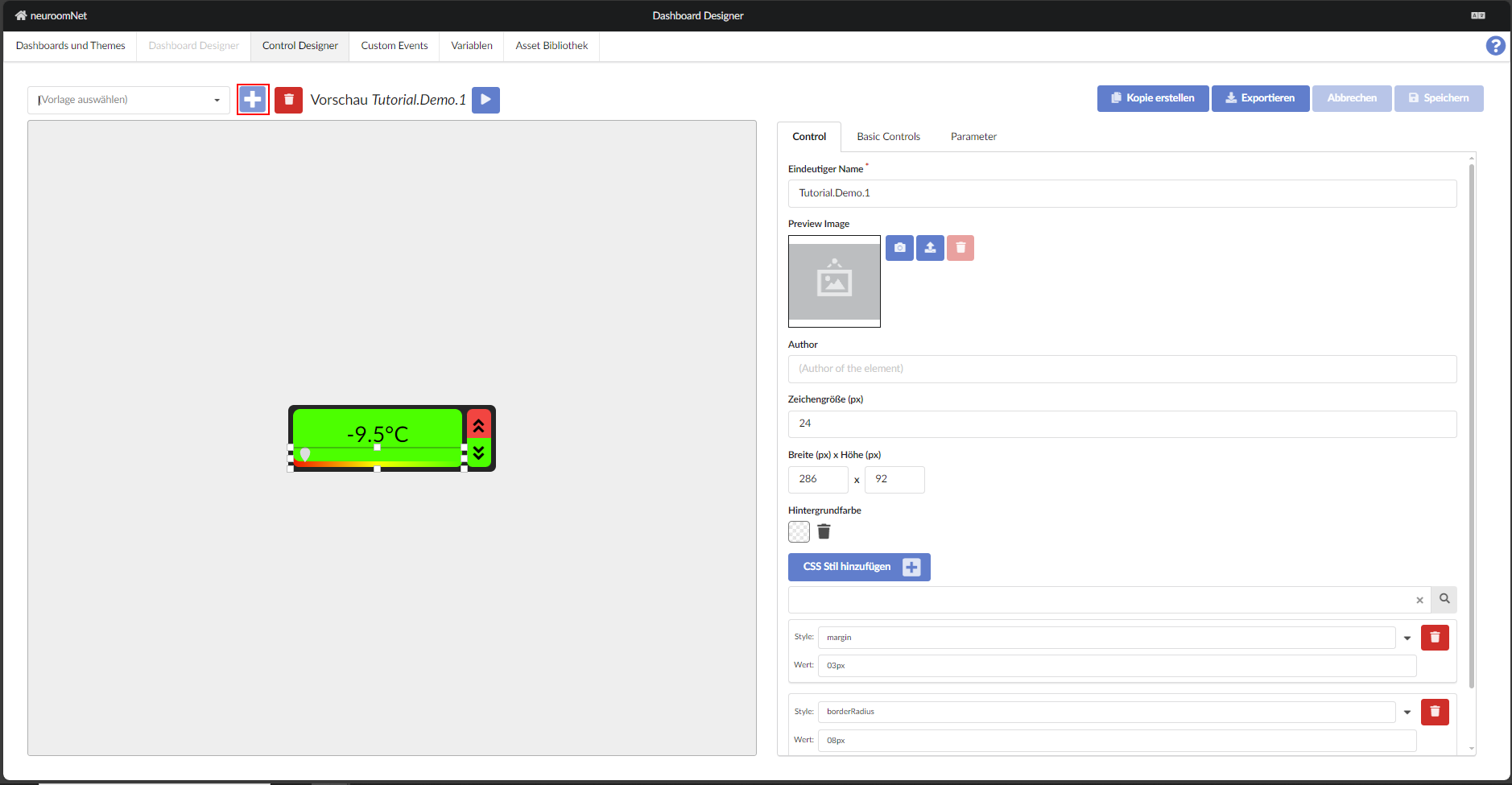Screen dimensions: 1512x785
Task: Click the Exportieren button
Action: (x=1260, y=98)
